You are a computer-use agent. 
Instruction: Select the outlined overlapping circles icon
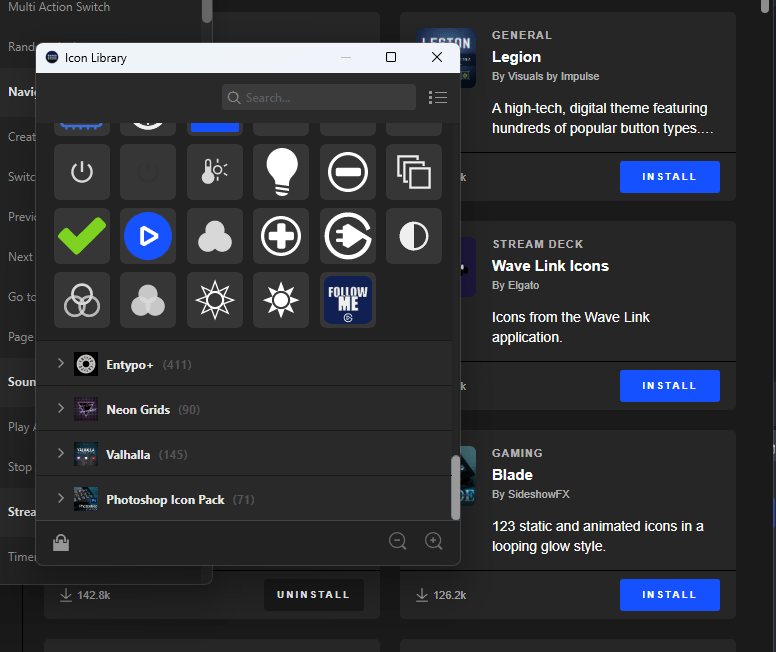click(x=82, y=300)
